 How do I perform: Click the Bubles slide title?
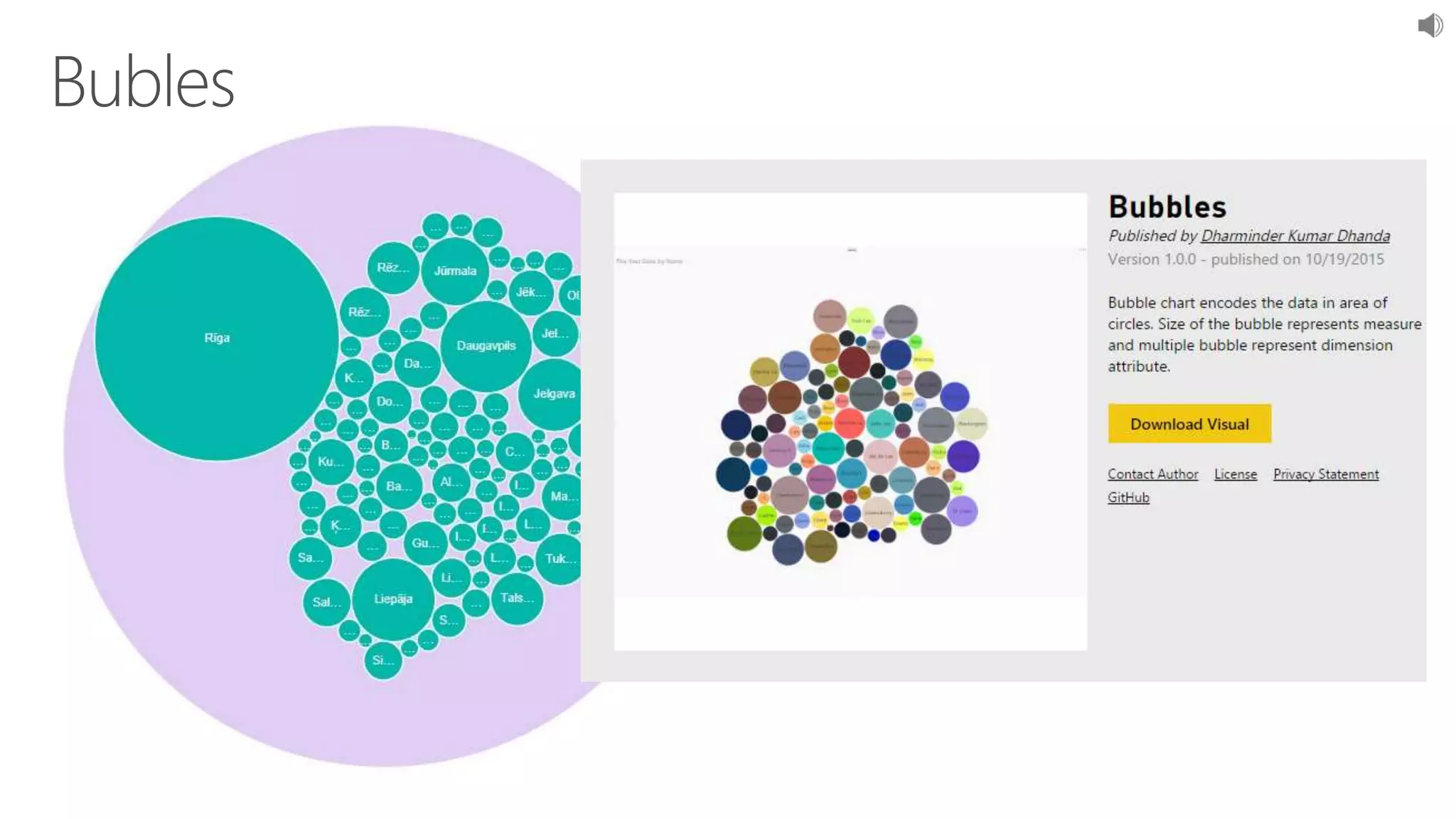coord(143,82)
